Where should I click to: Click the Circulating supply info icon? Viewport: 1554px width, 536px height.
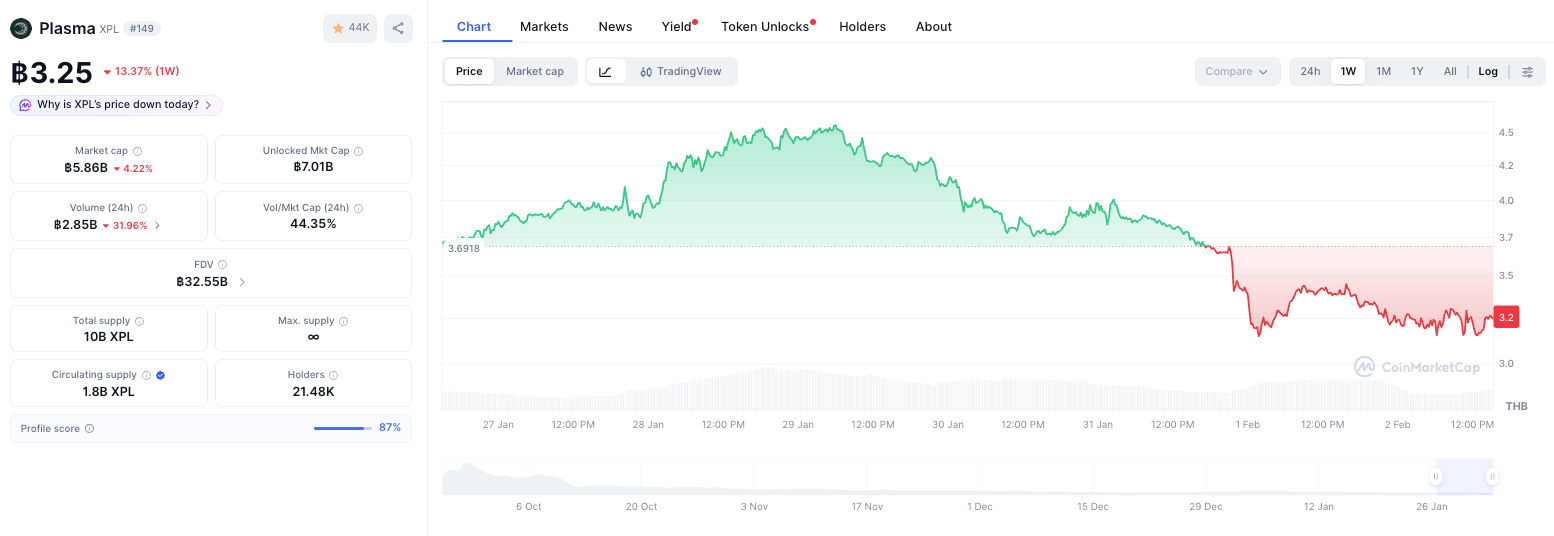146,375
